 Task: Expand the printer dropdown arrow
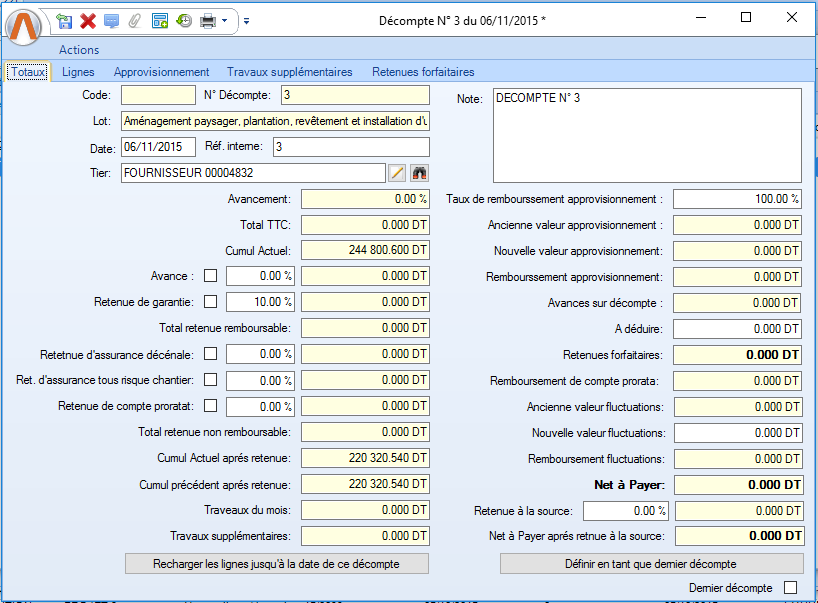click(x=225, y=20)
